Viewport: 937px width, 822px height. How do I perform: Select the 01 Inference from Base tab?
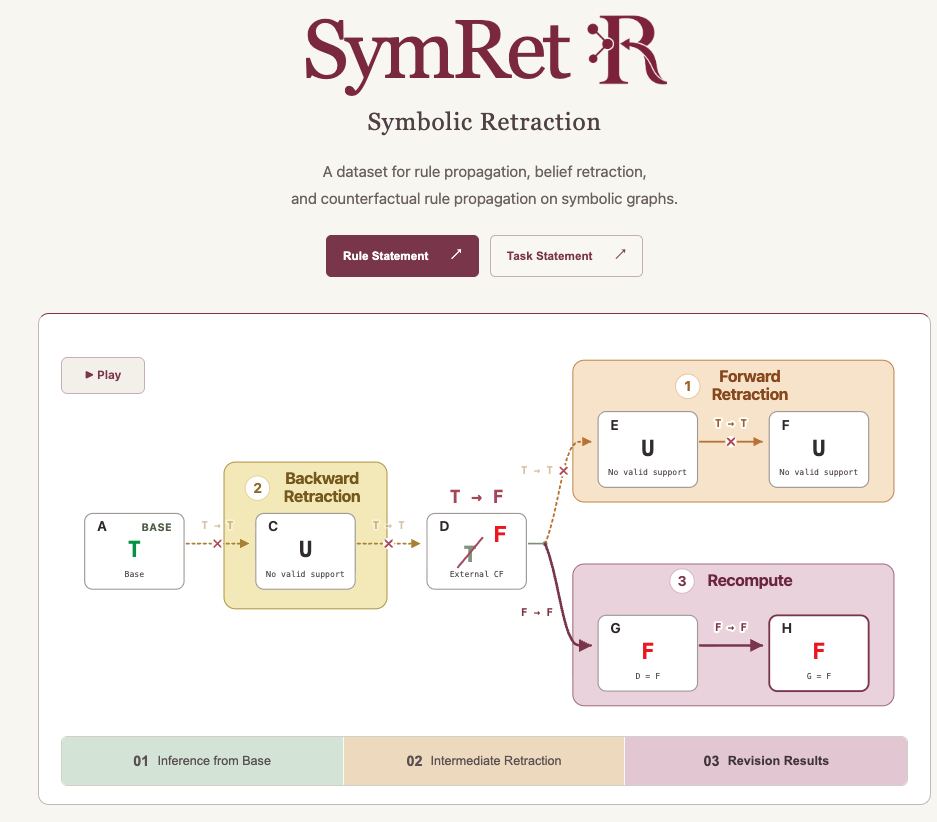pyautogui.click(x=203, y=760)
